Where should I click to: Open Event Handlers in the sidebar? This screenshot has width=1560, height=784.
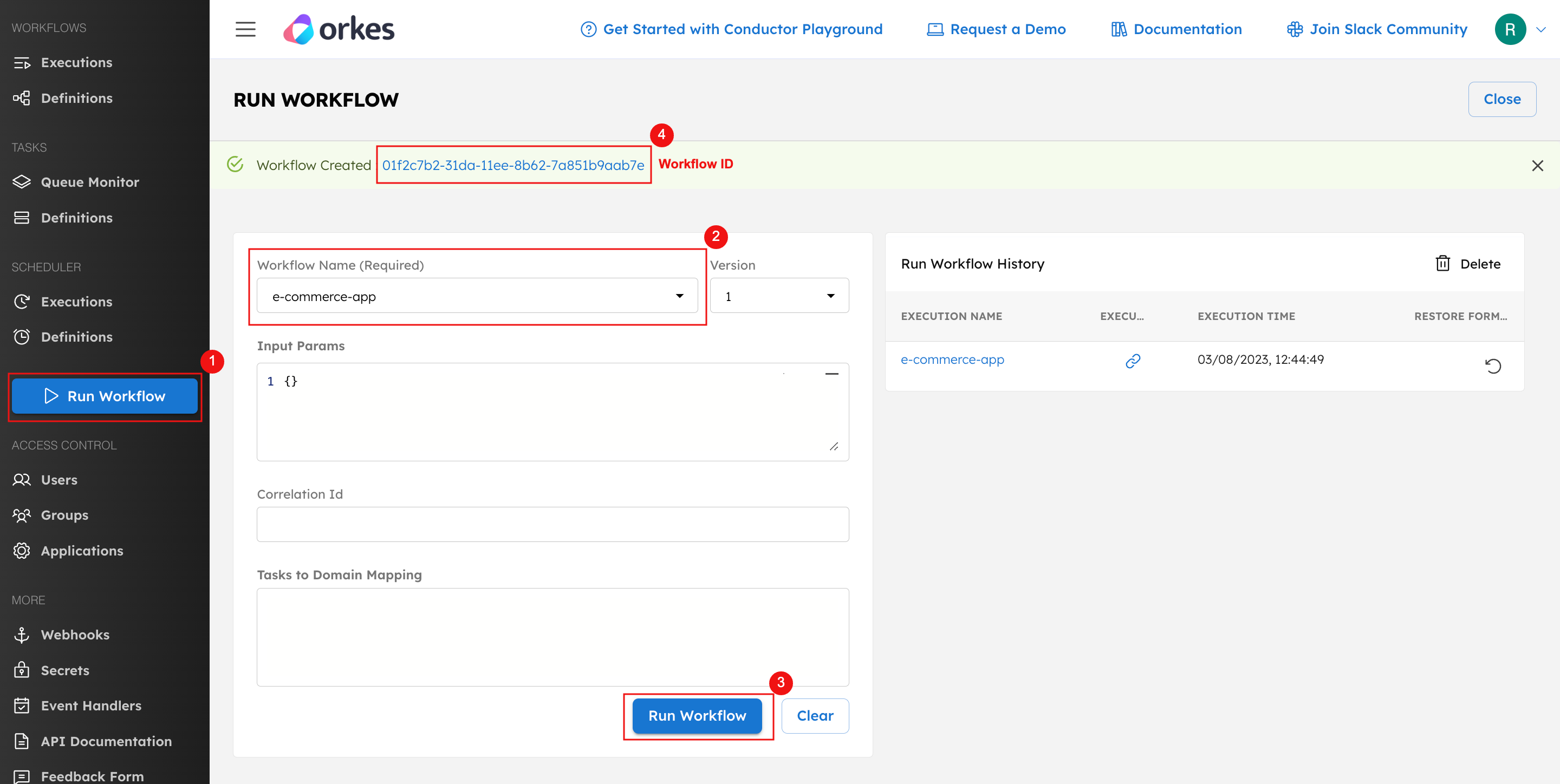pos(91,705)
